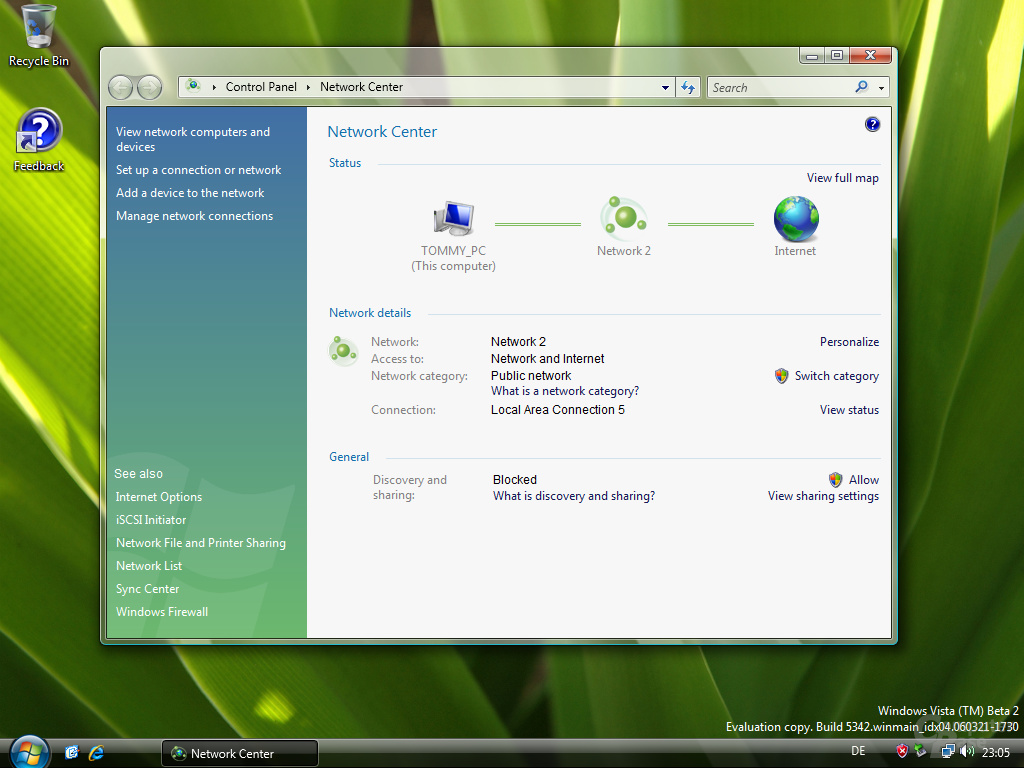Click in the Search input field

pos(780,88)
